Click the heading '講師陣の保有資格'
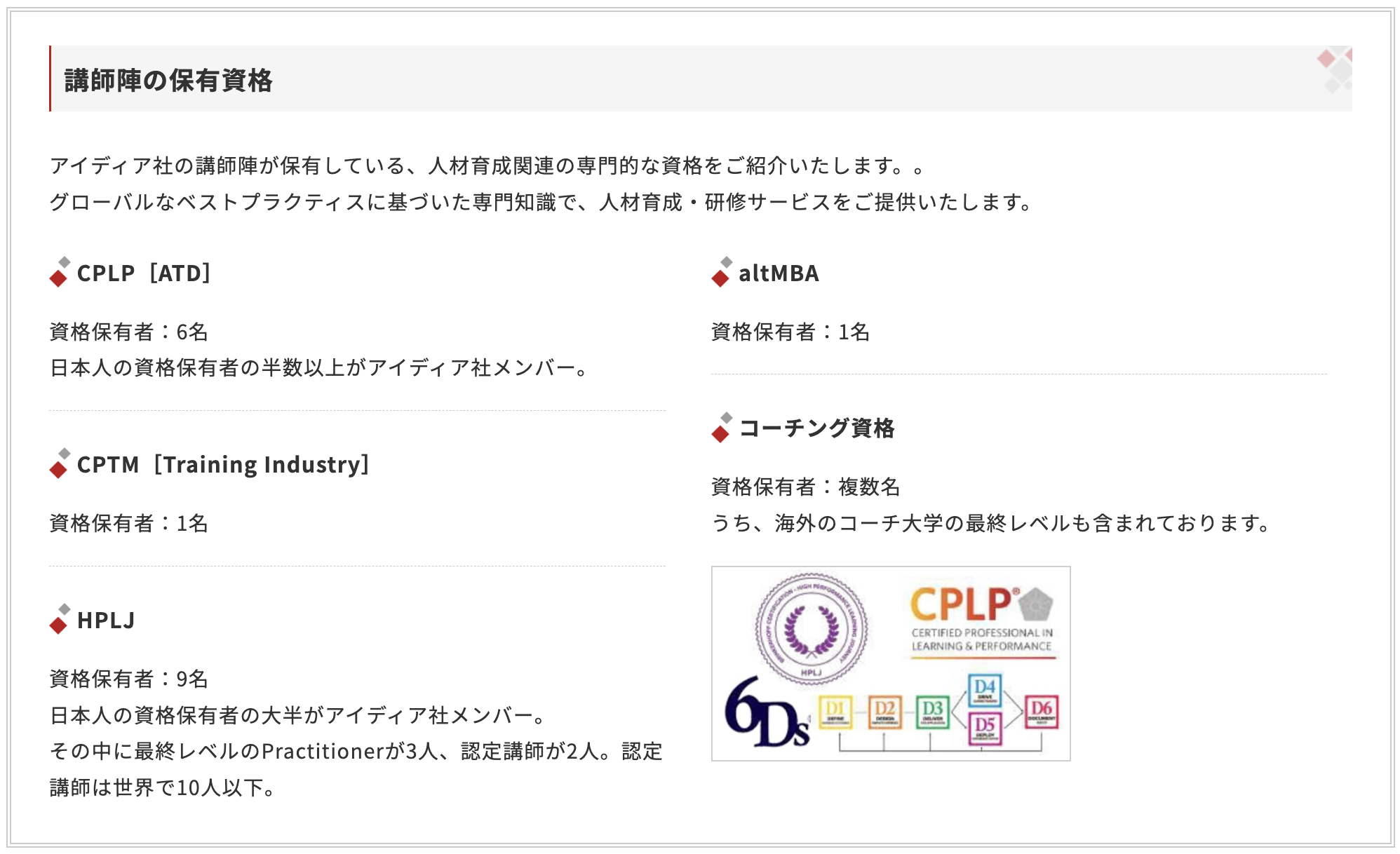1400x854 pixels. click(168, 80)
